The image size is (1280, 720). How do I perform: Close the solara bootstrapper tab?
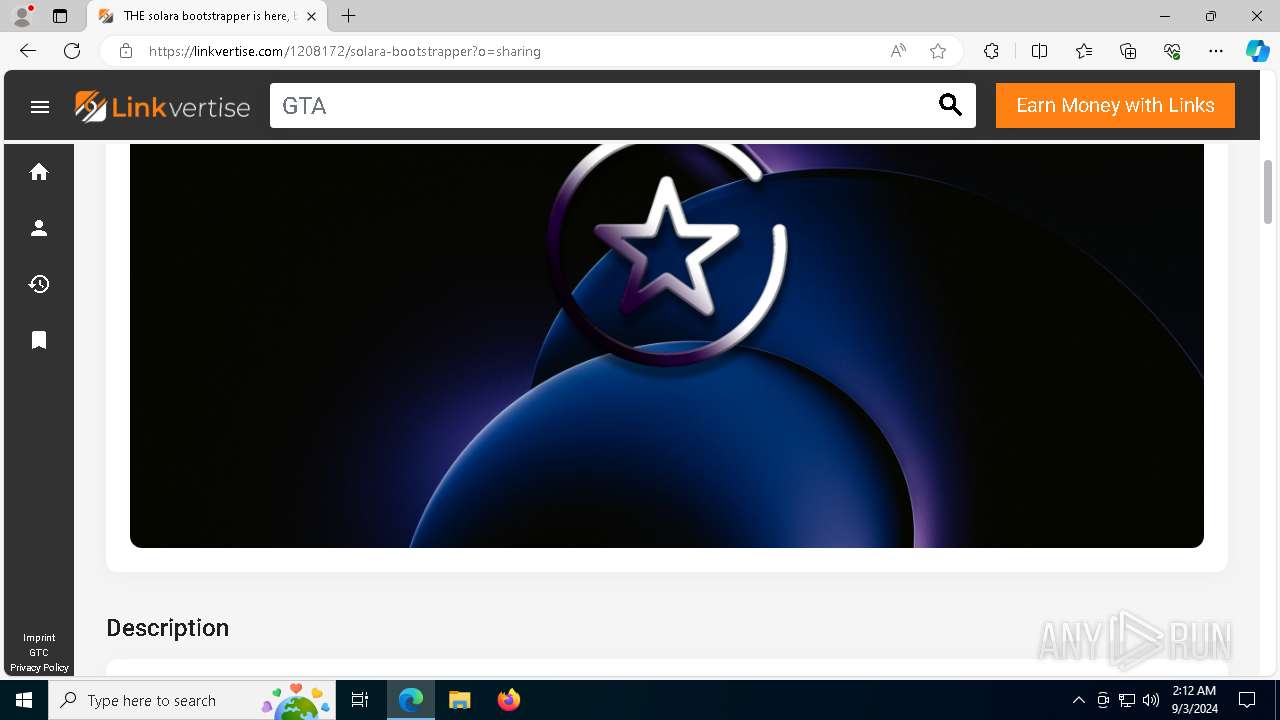tap(312, 16)
